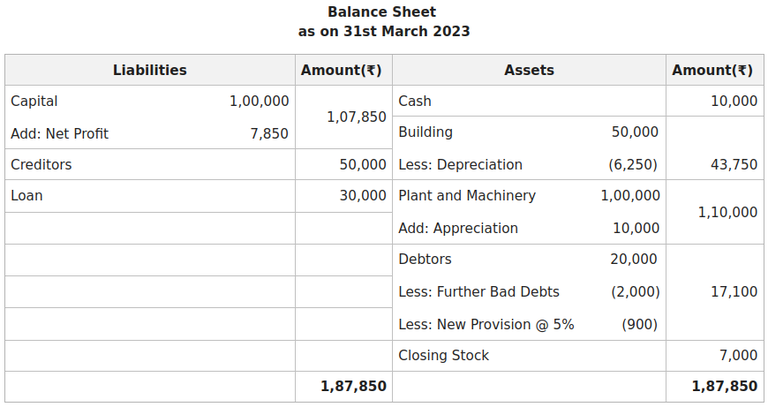Click the 1,10,000 plant total
Image resolution: width=768 pixels, height=407 pixels.
point(728,212)
